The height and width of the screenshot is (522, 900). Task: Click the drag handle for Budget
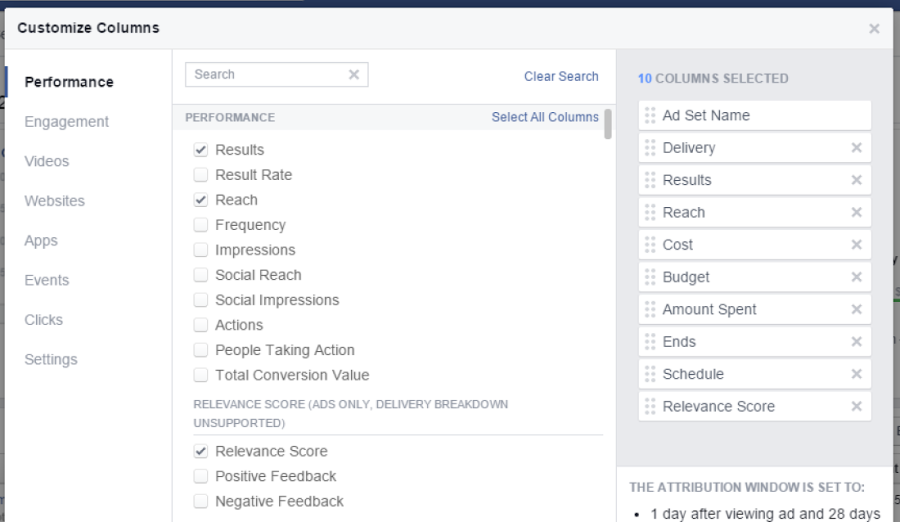coord(650,277)
